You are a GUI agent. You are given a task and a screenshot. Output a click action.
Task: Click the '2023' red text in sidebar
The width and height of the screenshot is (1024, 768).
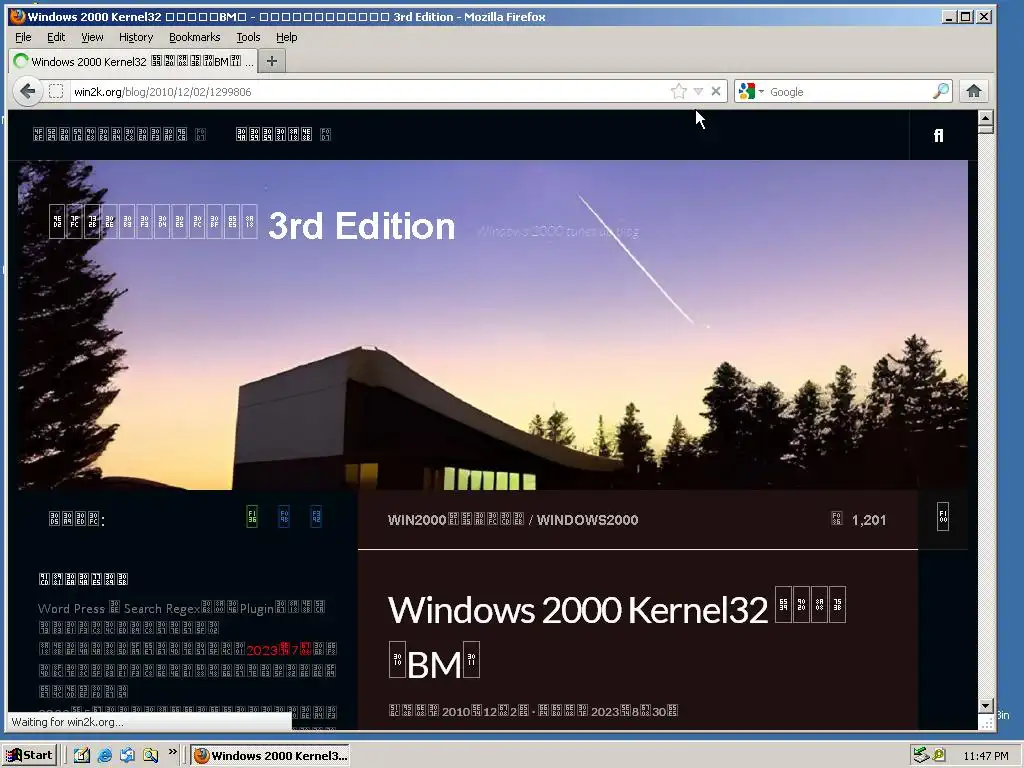tap(263, 650)
